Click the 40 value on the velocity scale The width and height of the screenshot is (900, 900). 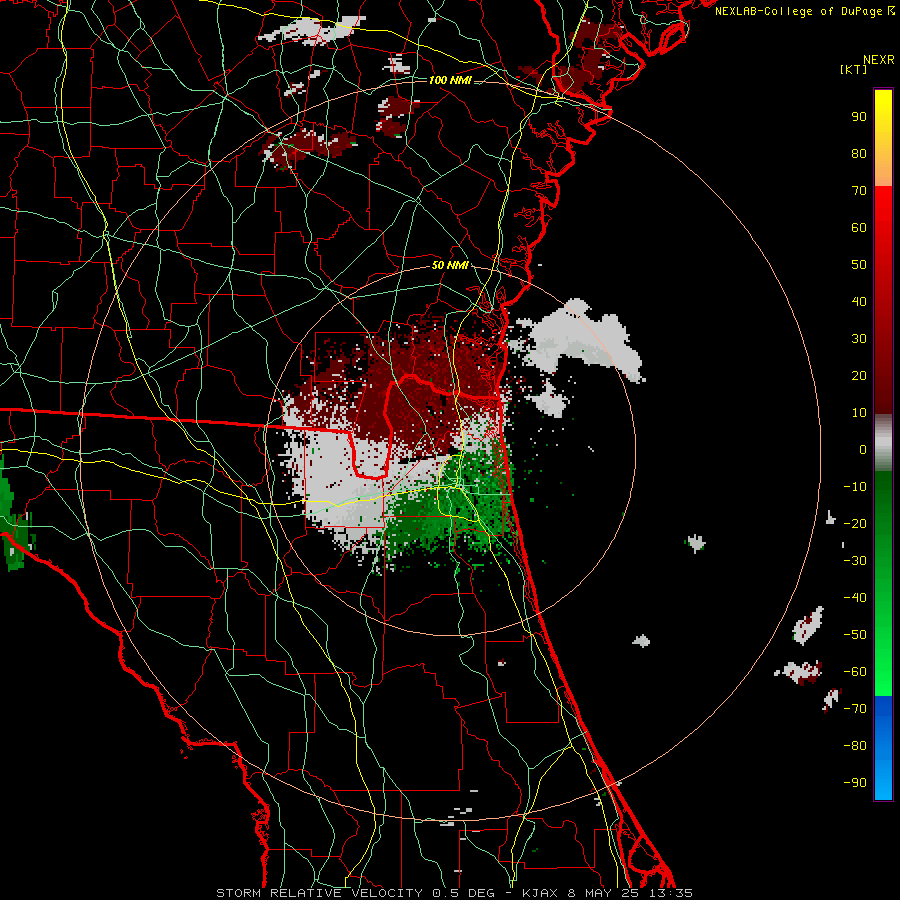click(859, 302)
